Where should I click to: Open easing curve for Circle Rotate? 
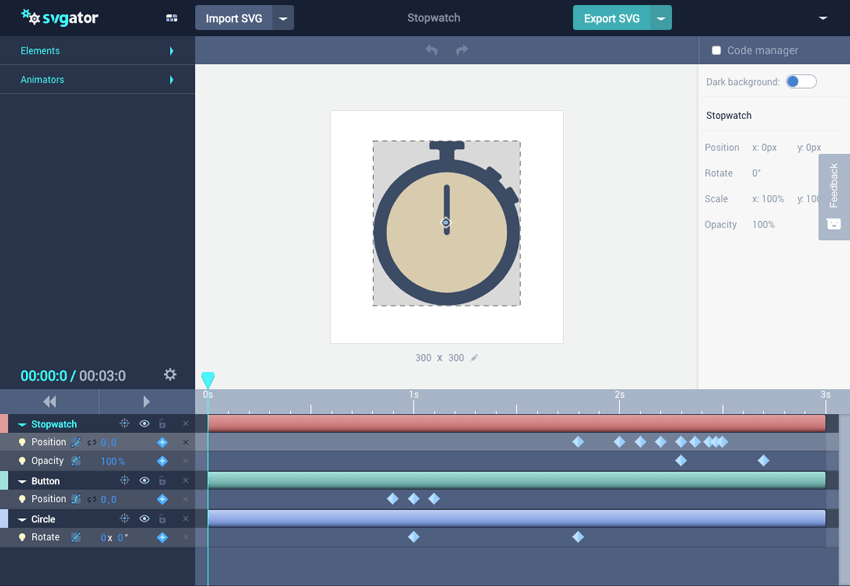click(x=76, y=538)
